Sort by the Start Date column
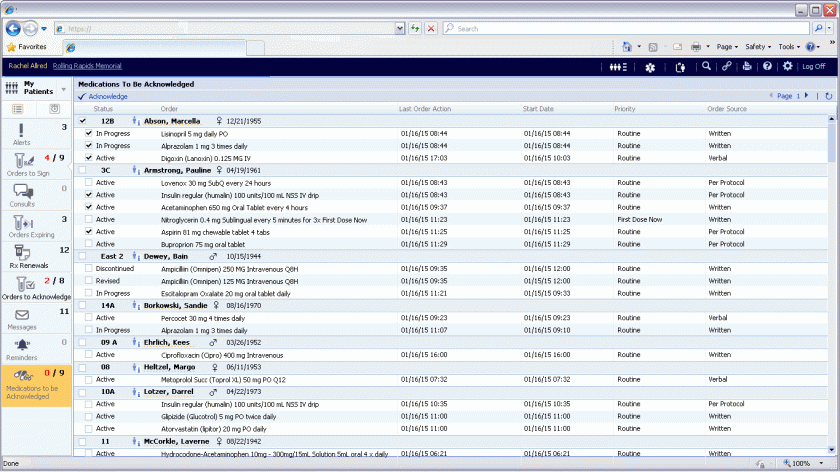840x472 pixels. [x=538, y=109]
